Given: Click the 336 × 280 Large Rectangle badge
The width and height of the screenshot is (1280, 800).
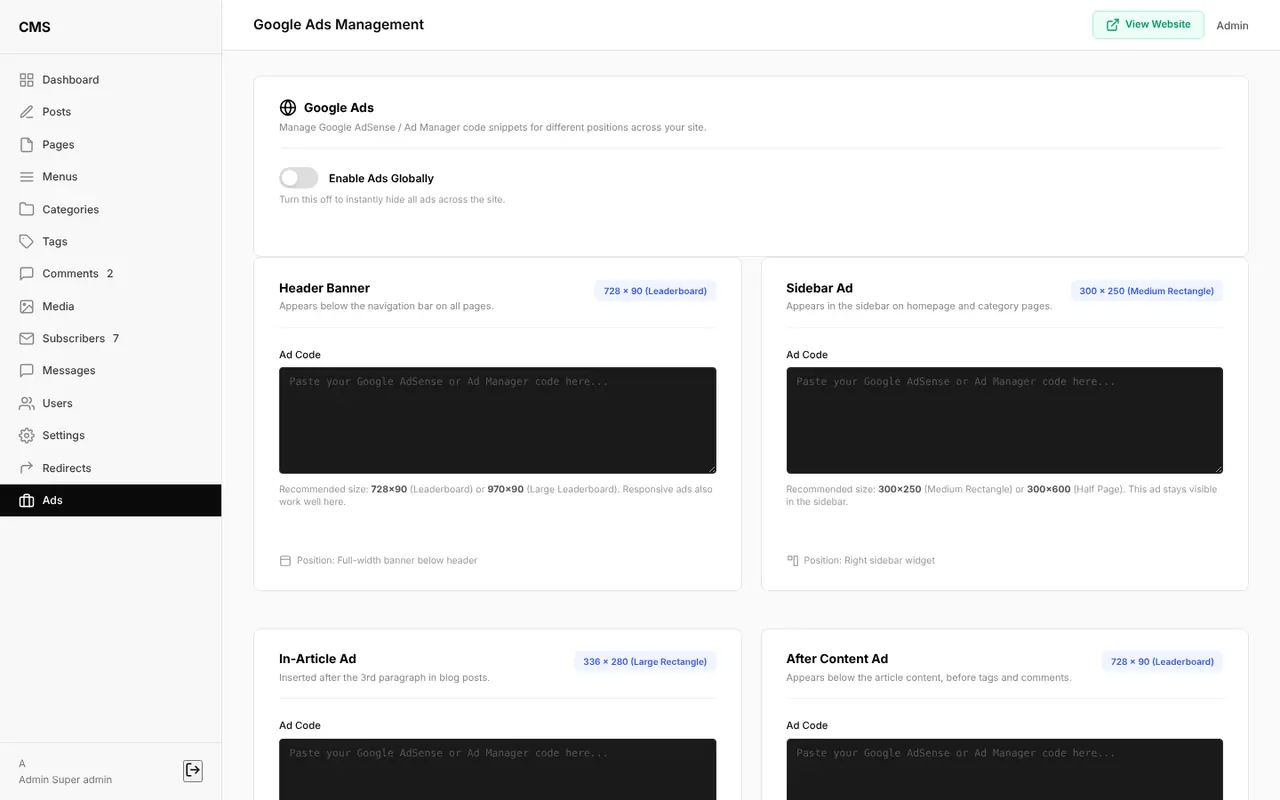Looking at the screenshot, I should pyautogui.click(x=645, y=662).
